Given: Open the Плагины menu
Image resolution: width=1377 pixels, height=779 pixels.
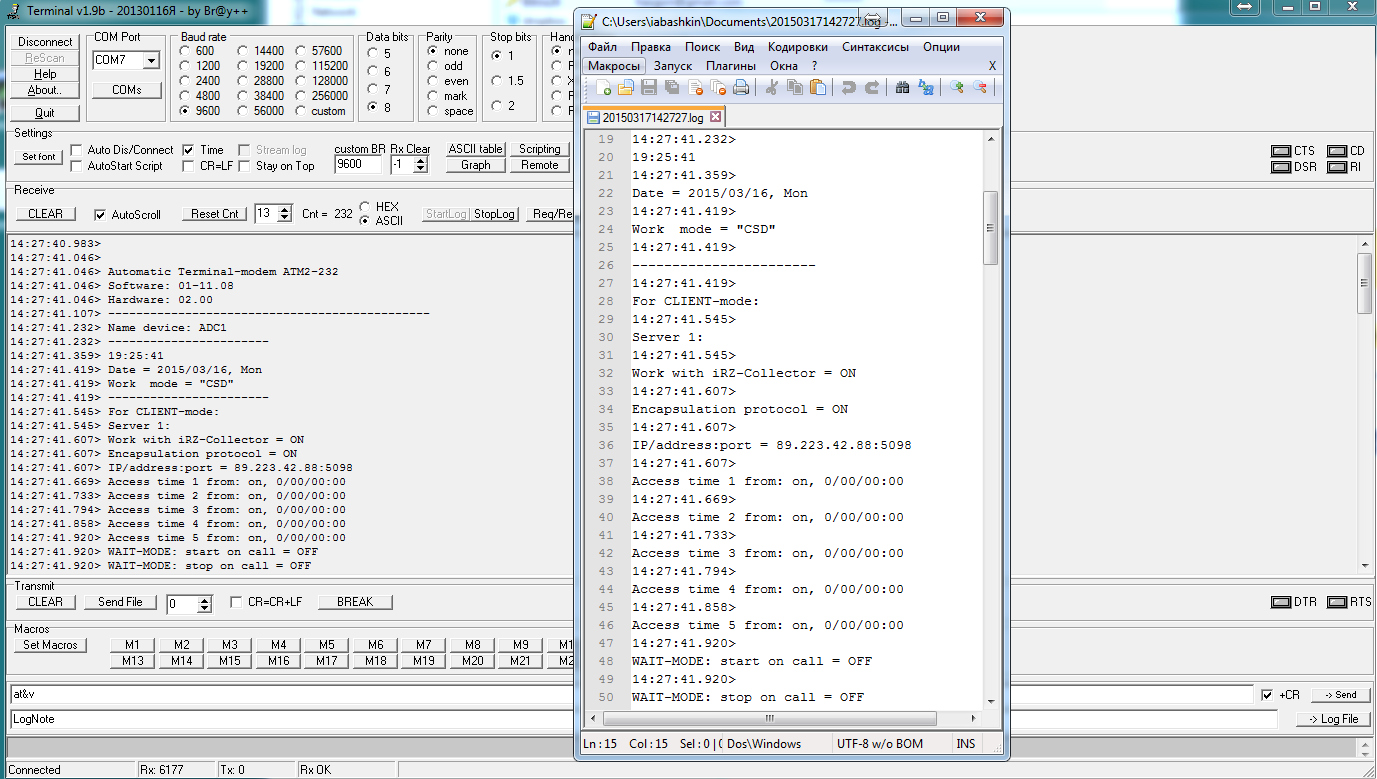Looking at the screenshot, I should (x=730, y=66).
